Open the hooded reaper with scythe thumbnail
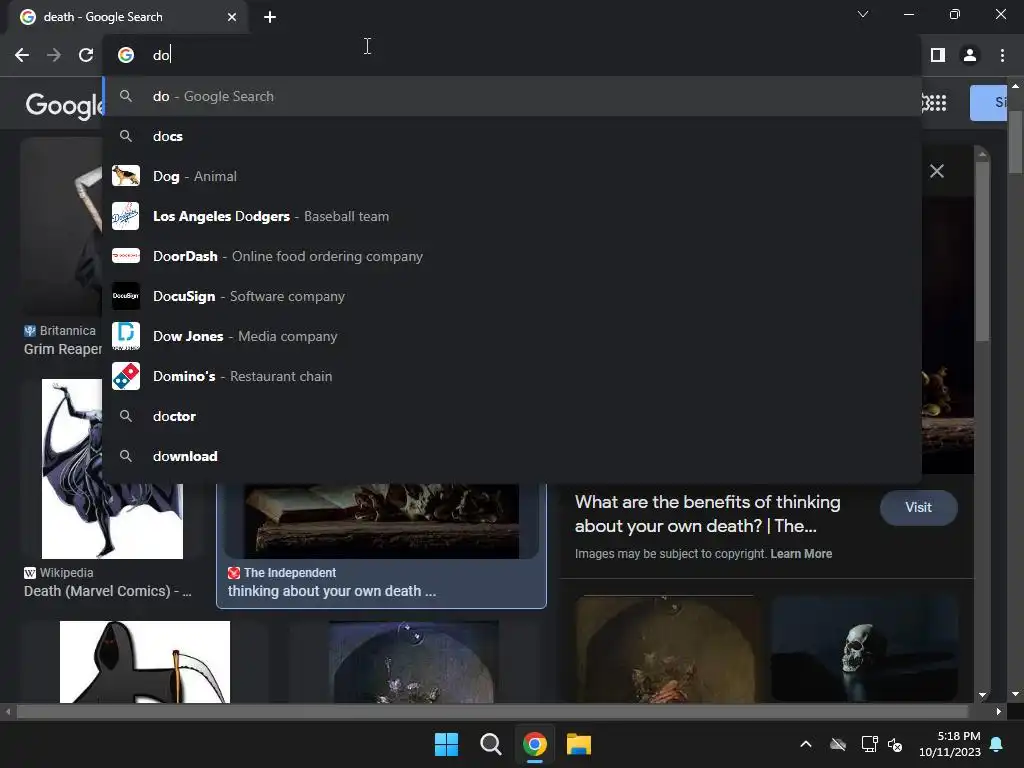This screenshot has height=768, width=1024. (145, 662)
